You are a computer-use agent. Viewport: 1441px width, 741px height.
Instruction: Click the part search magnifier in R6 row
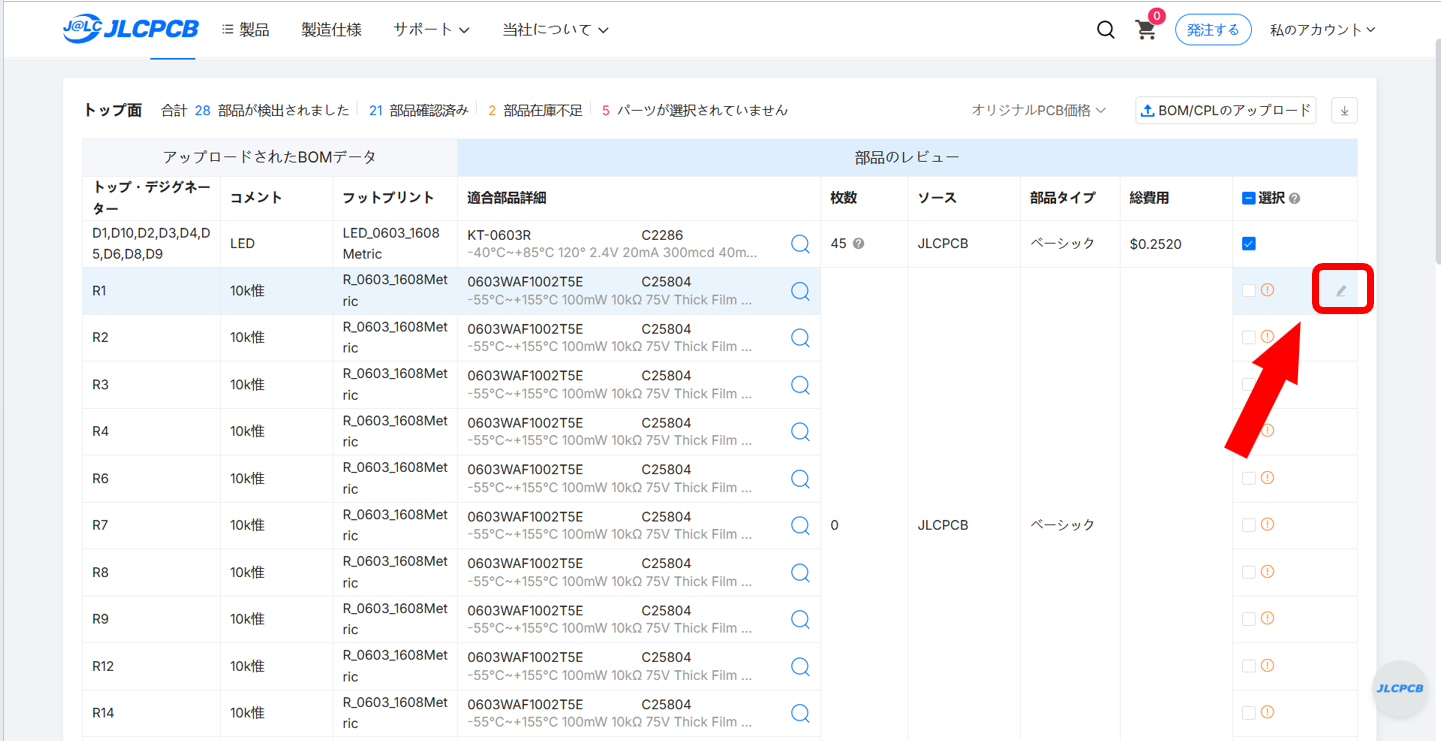coord(800,479)
